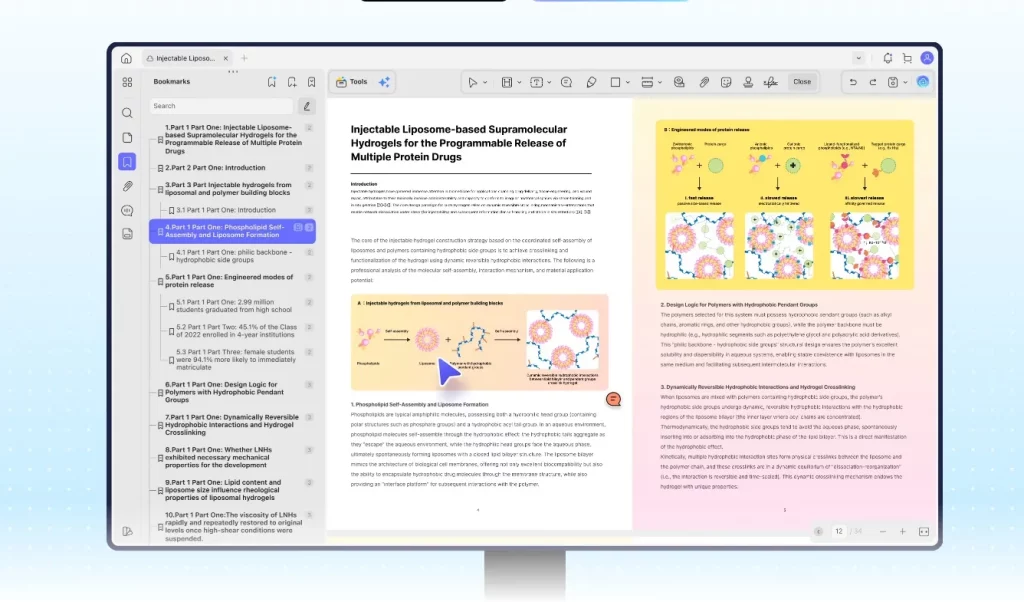Zoom out with the minus button
Image resolution: width=1024 pixels, height=602 pixels.
pyautogui.click(x=883, y=531)
